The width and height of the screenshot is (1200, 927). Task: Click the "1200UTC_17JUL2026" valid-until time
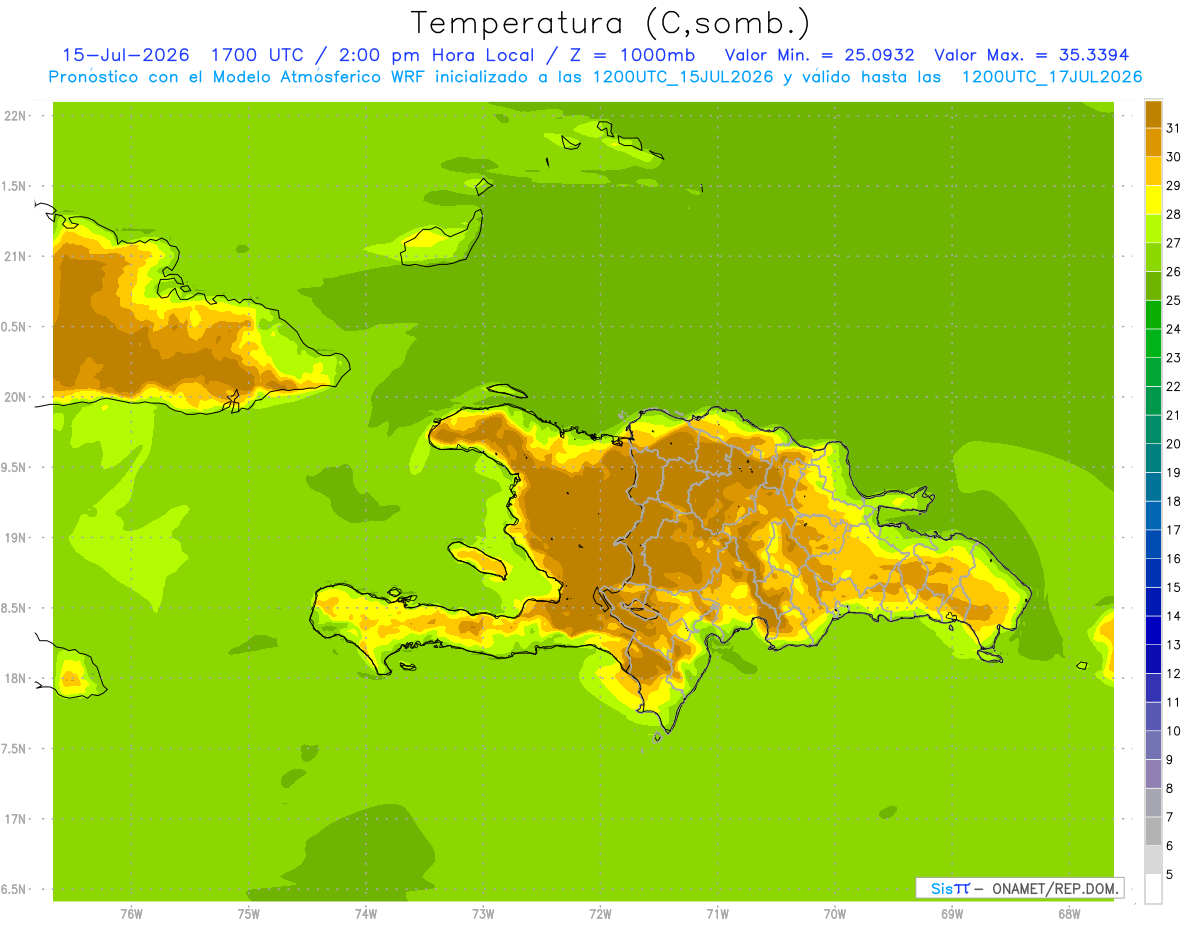coord(1051,77)
